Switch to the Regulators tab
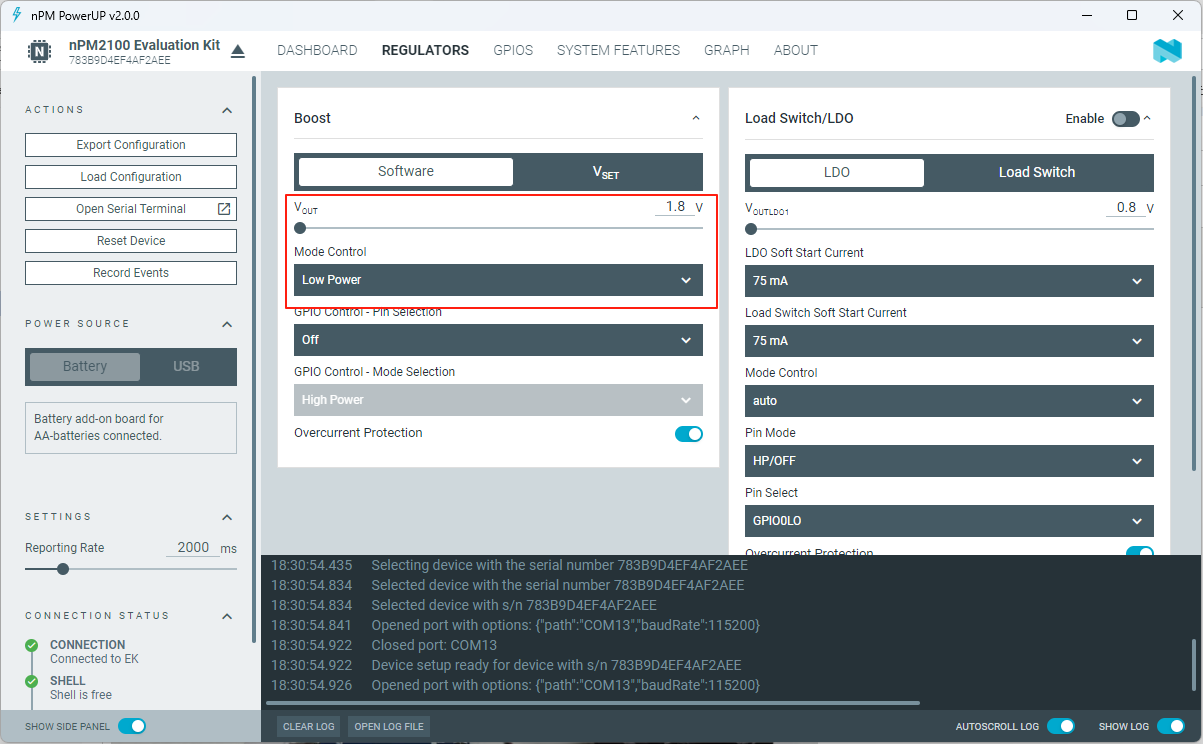This screenshot has height=744, width=1203. pos(425,50)
